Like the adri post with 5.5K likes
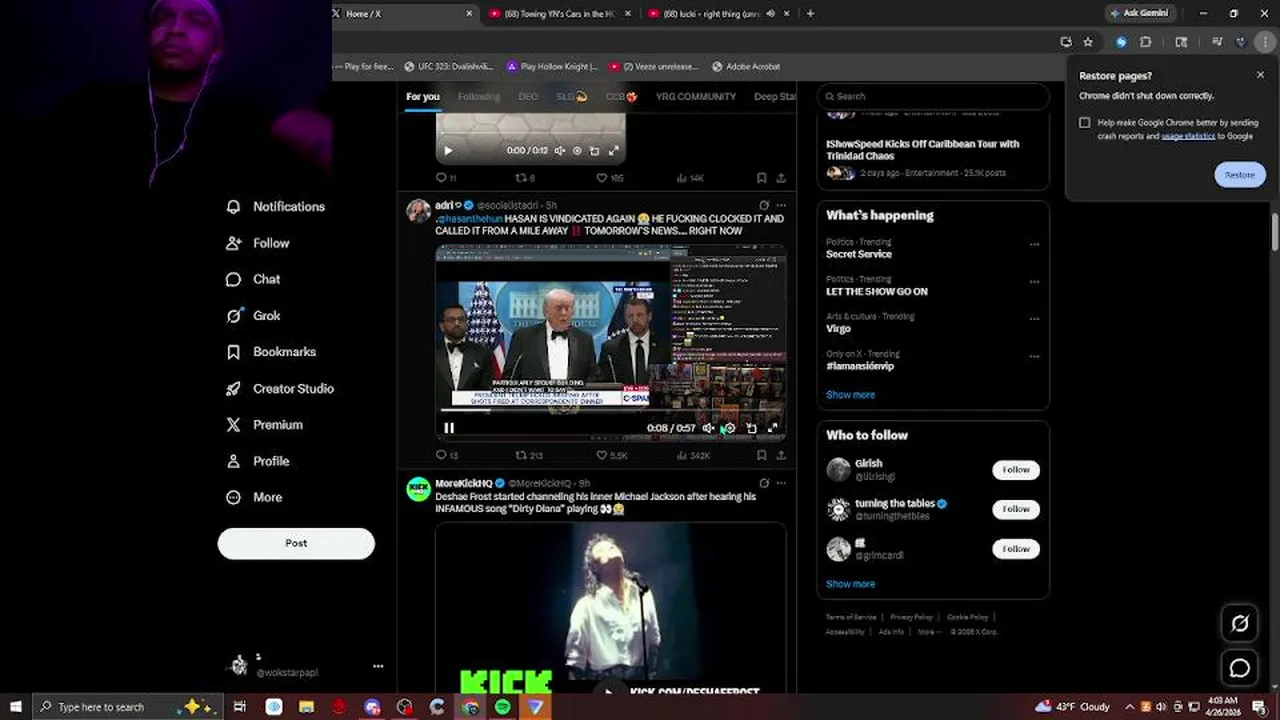Screen dimensions: 1280x720 click(x=611, y=455)
